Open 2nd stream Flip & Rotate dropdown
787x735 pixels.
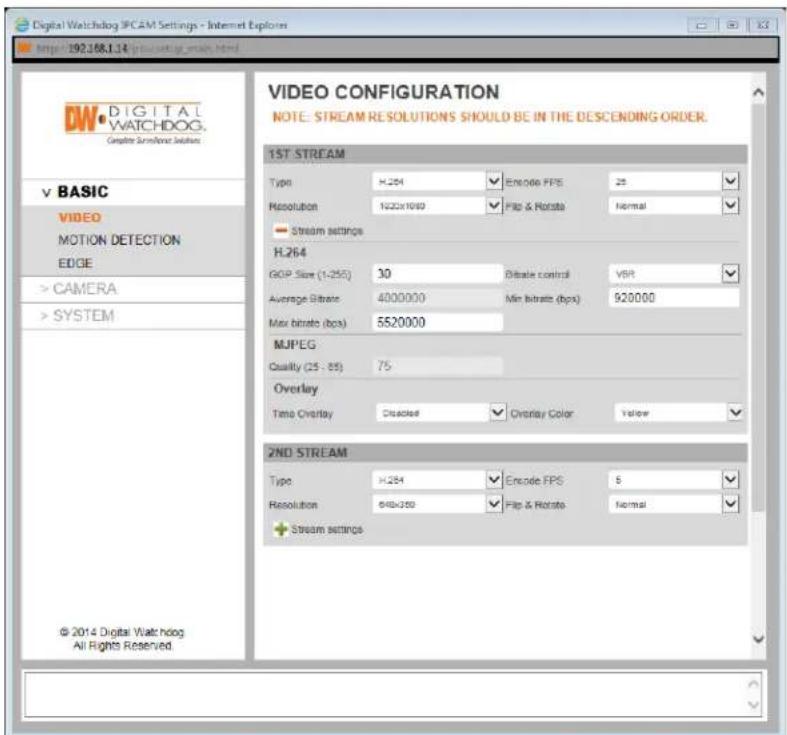[674, 504]
